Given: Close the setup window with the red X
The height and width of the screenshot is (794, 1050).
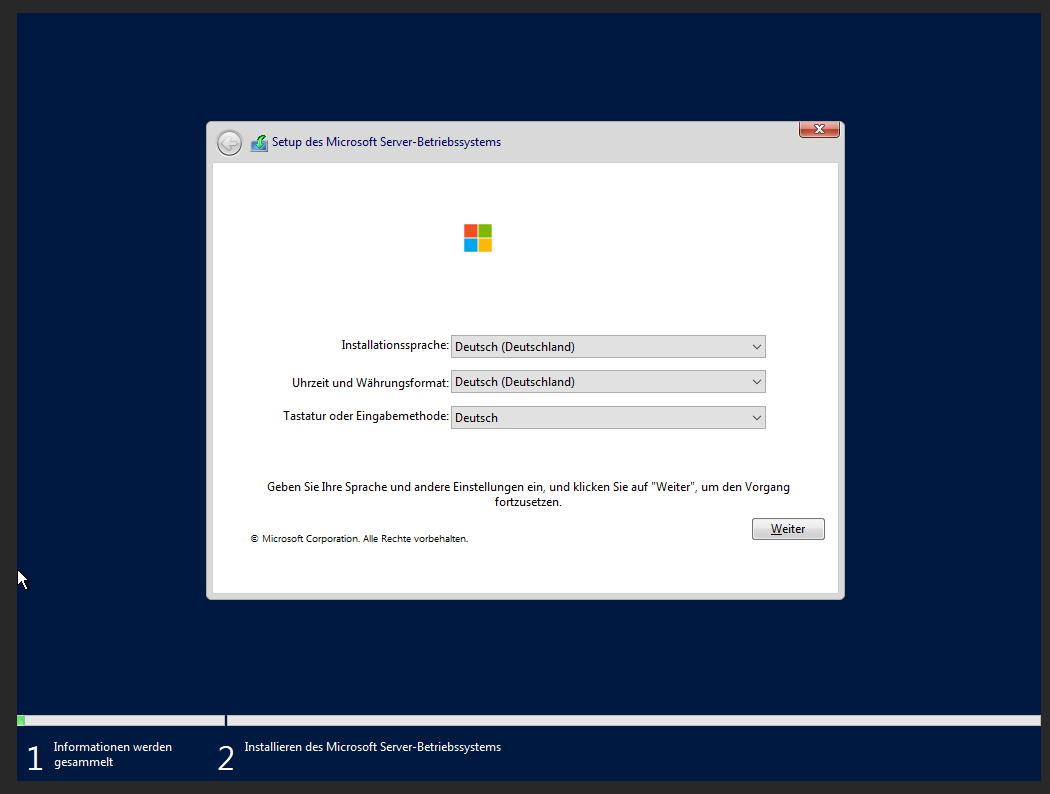Looking at the screenshot, I should 819,129.
